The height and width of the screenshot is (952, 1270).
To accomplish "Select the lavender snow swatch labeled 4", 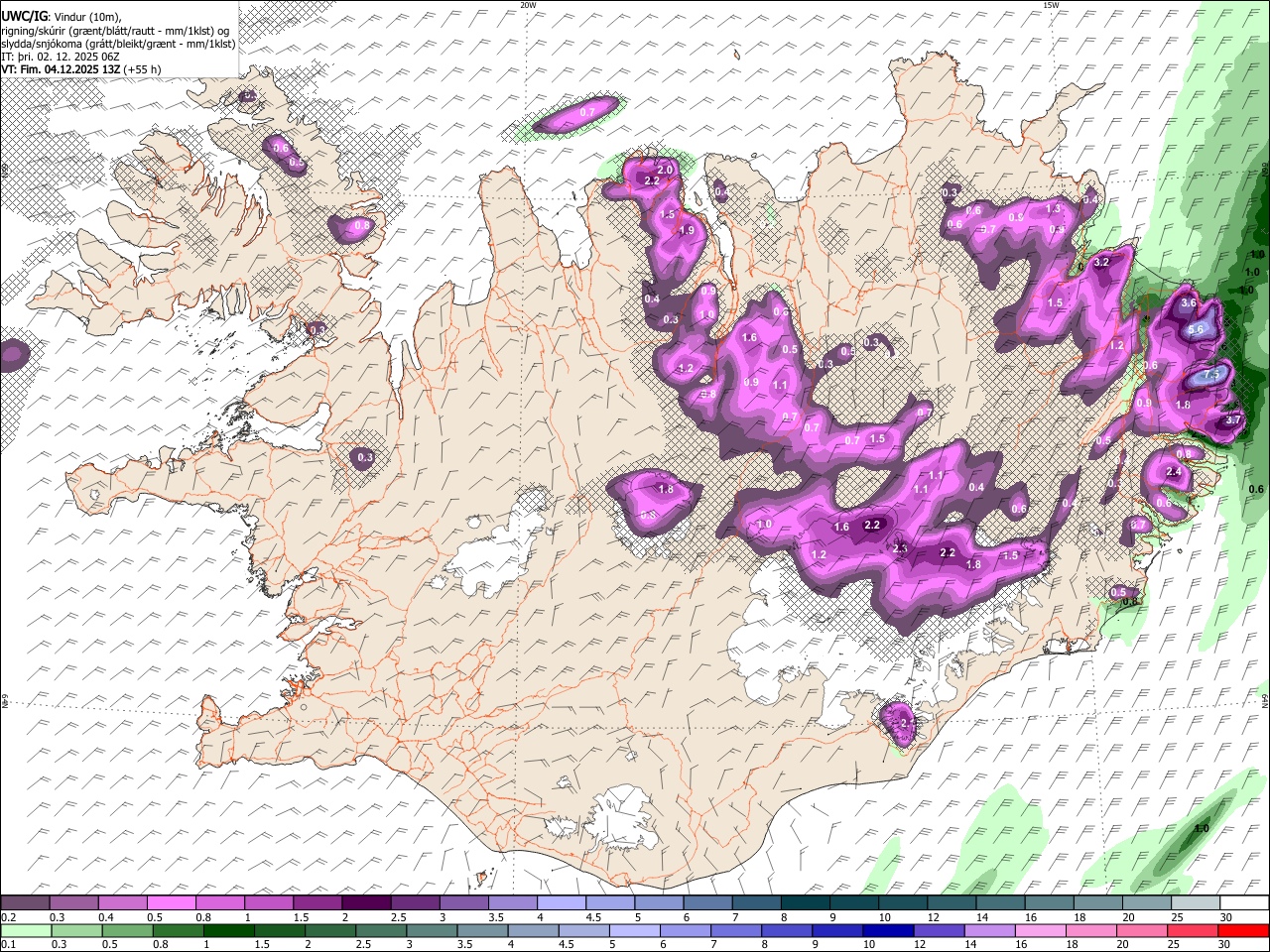I will [560, 902].
